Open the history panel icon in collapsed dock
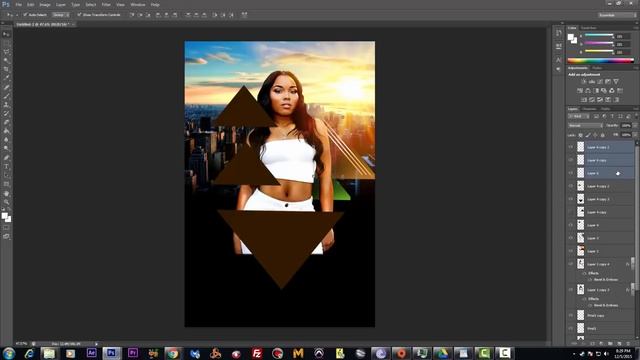This screenshot has width=640, height=360. (559, 33)
